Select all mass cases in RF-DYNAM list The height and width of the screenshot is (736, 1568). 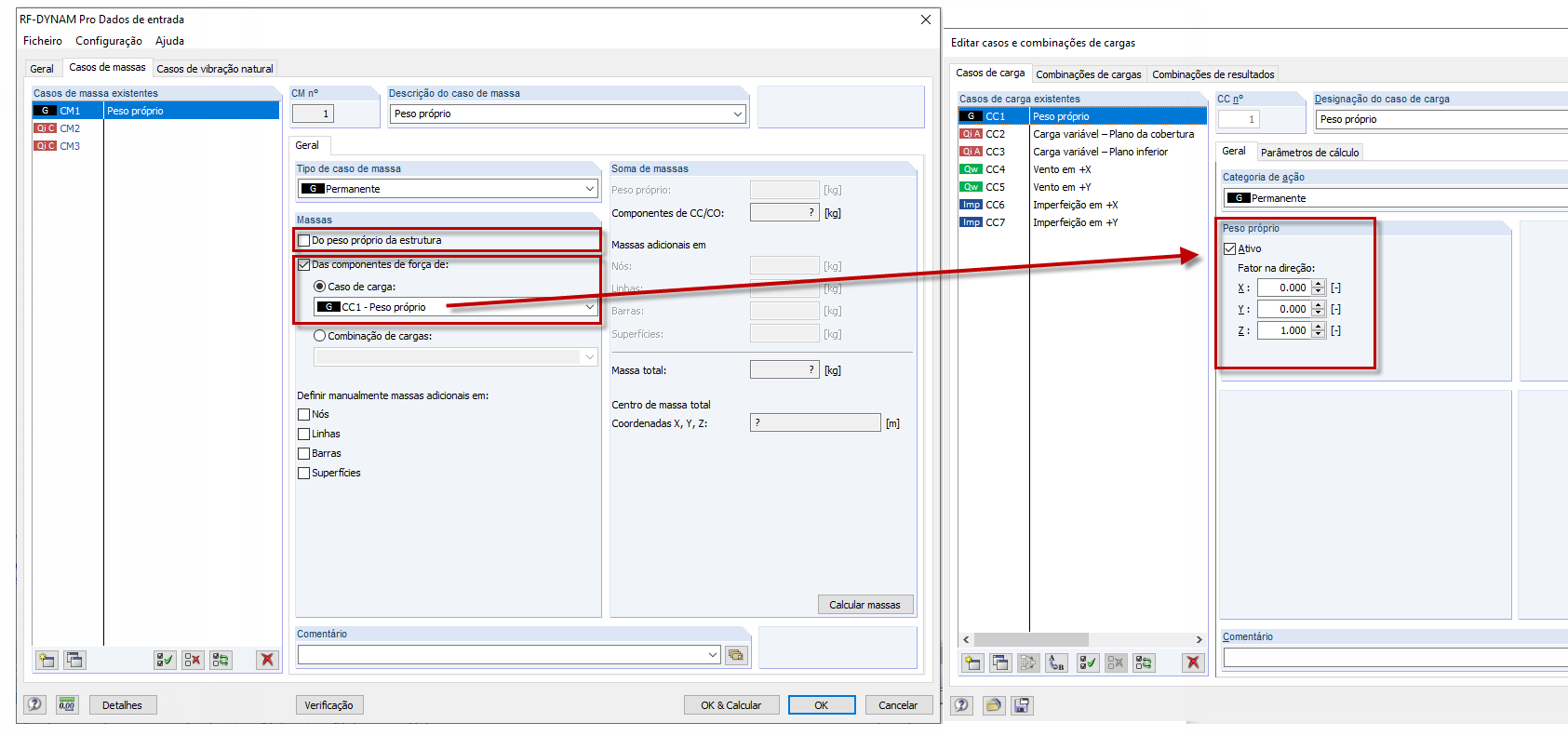point(165,660)
